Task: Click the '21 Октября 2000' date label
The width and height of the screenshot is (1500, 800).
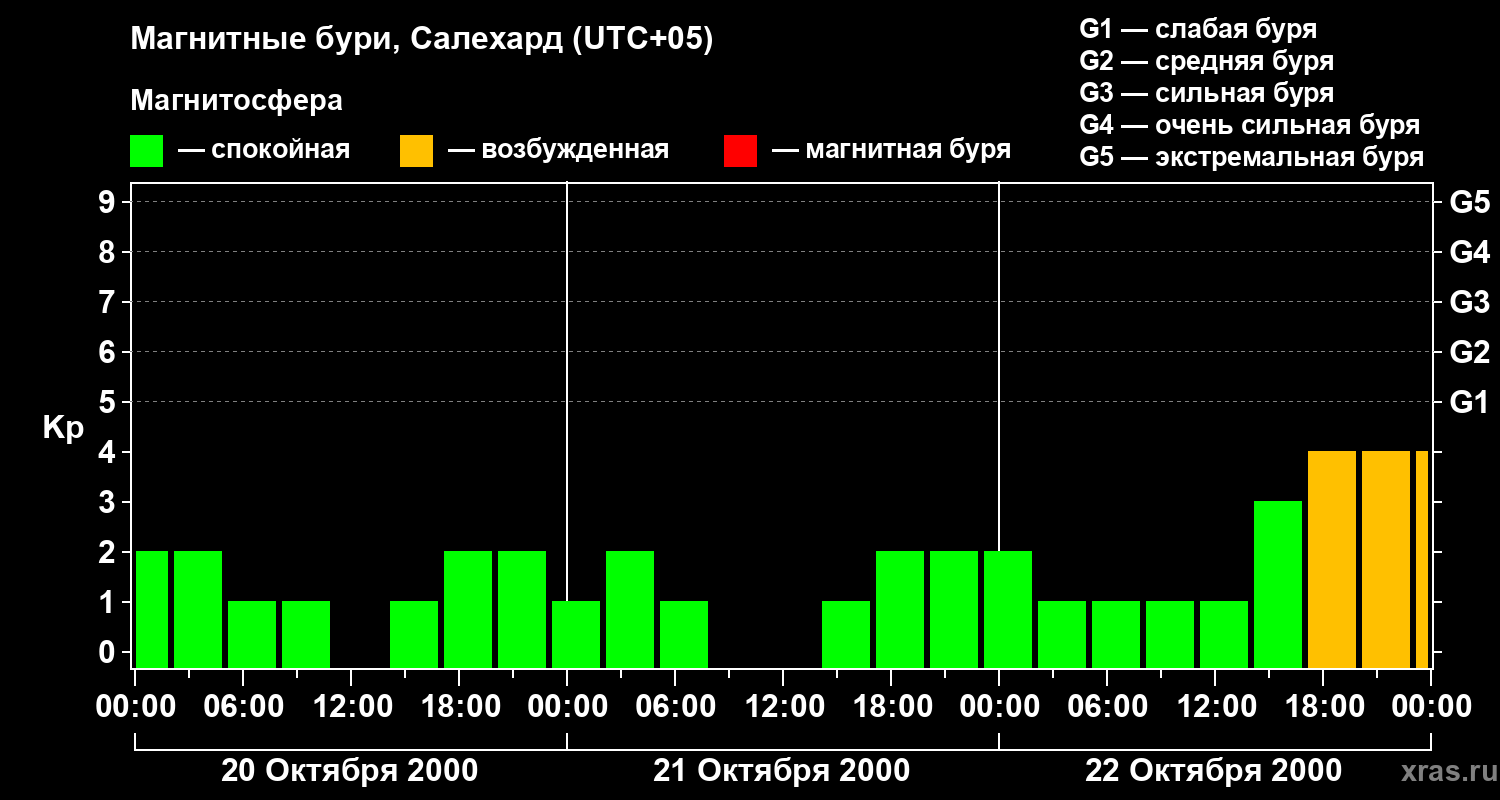Action: point(781,771)
